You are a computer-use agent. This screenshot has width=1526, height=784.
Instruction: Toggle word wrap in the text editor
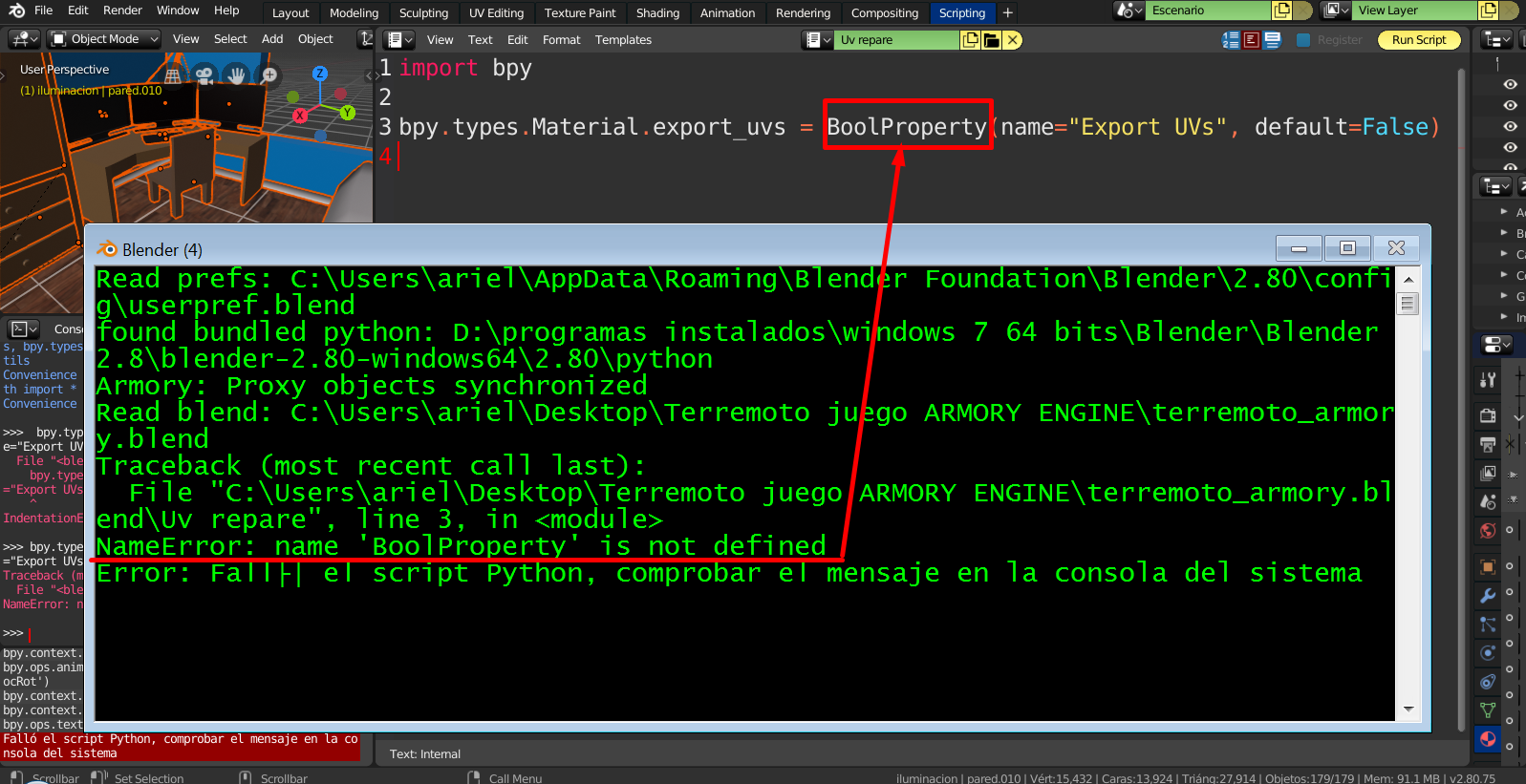click(x=1252, y=39)
